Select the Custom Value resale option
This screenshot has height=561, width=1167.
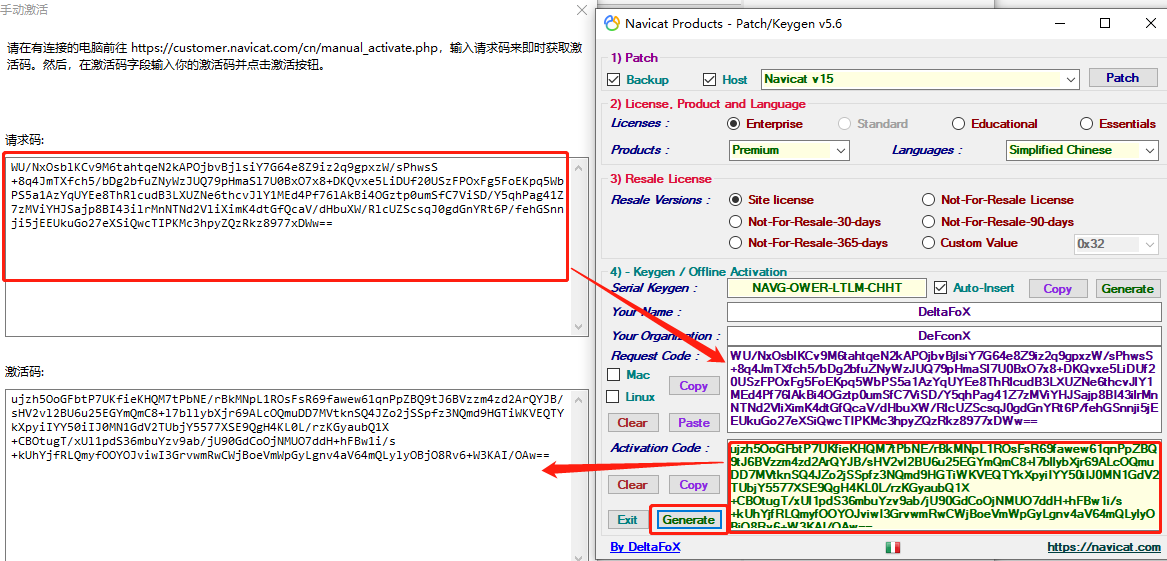point(929,243)
